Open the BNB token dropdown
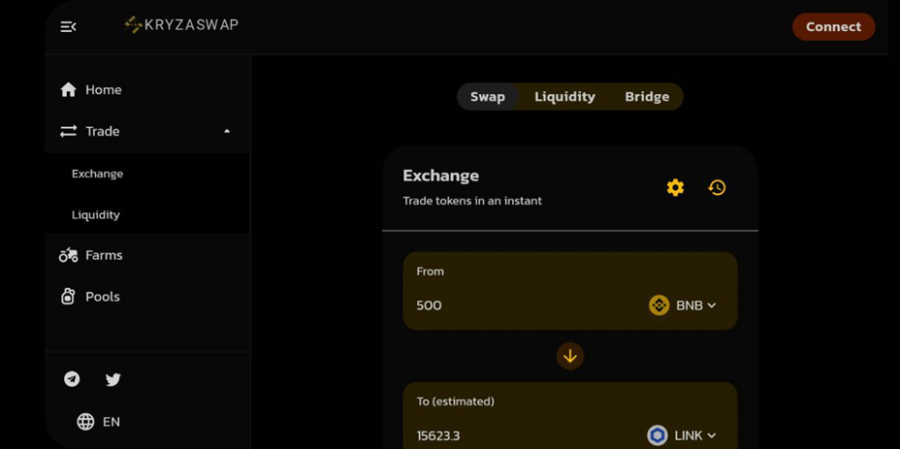 click(682, 305)
